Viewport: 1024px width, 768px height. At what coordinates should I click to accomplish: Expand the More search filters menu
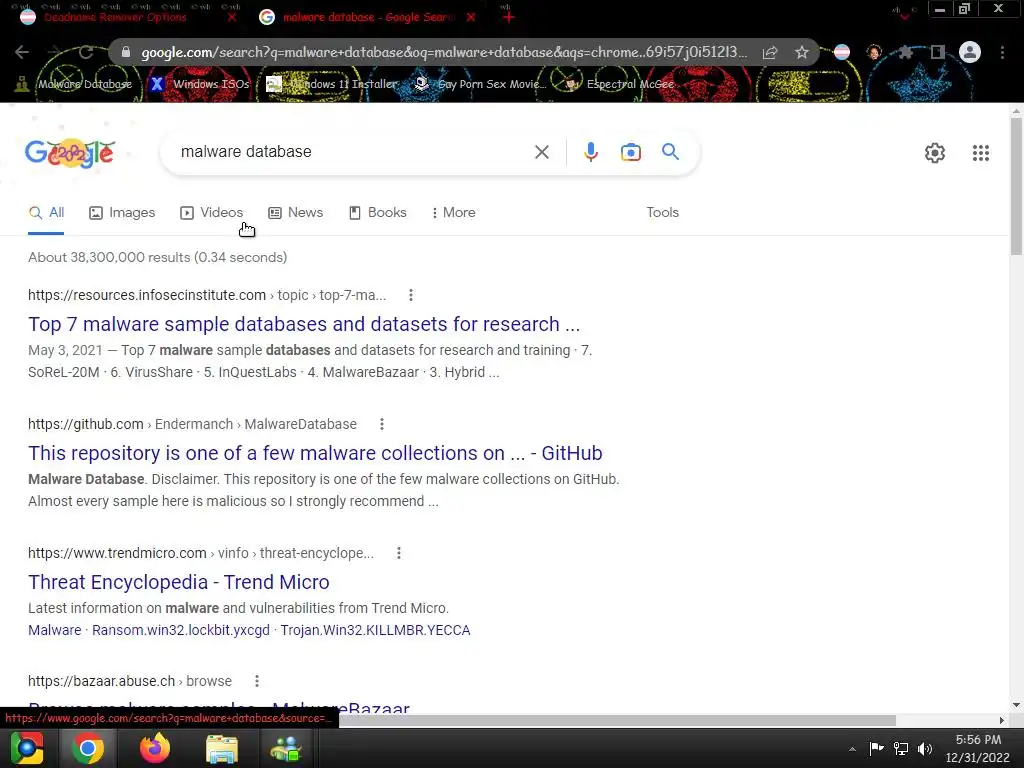point(453,212)
